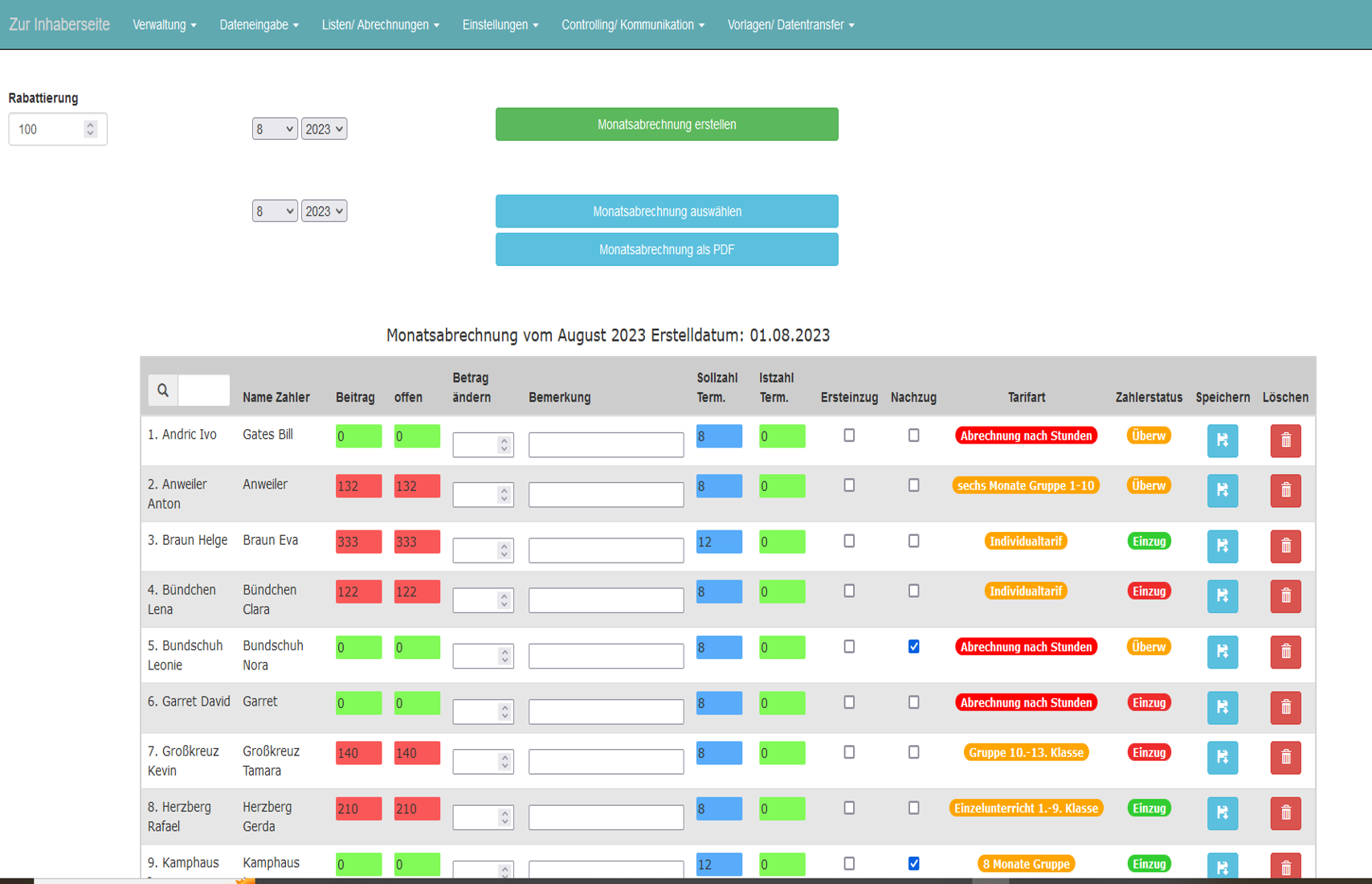
Task: Open the month dropdown beside Monatsabrechnung erstellen
Action: tap(274, 129)
